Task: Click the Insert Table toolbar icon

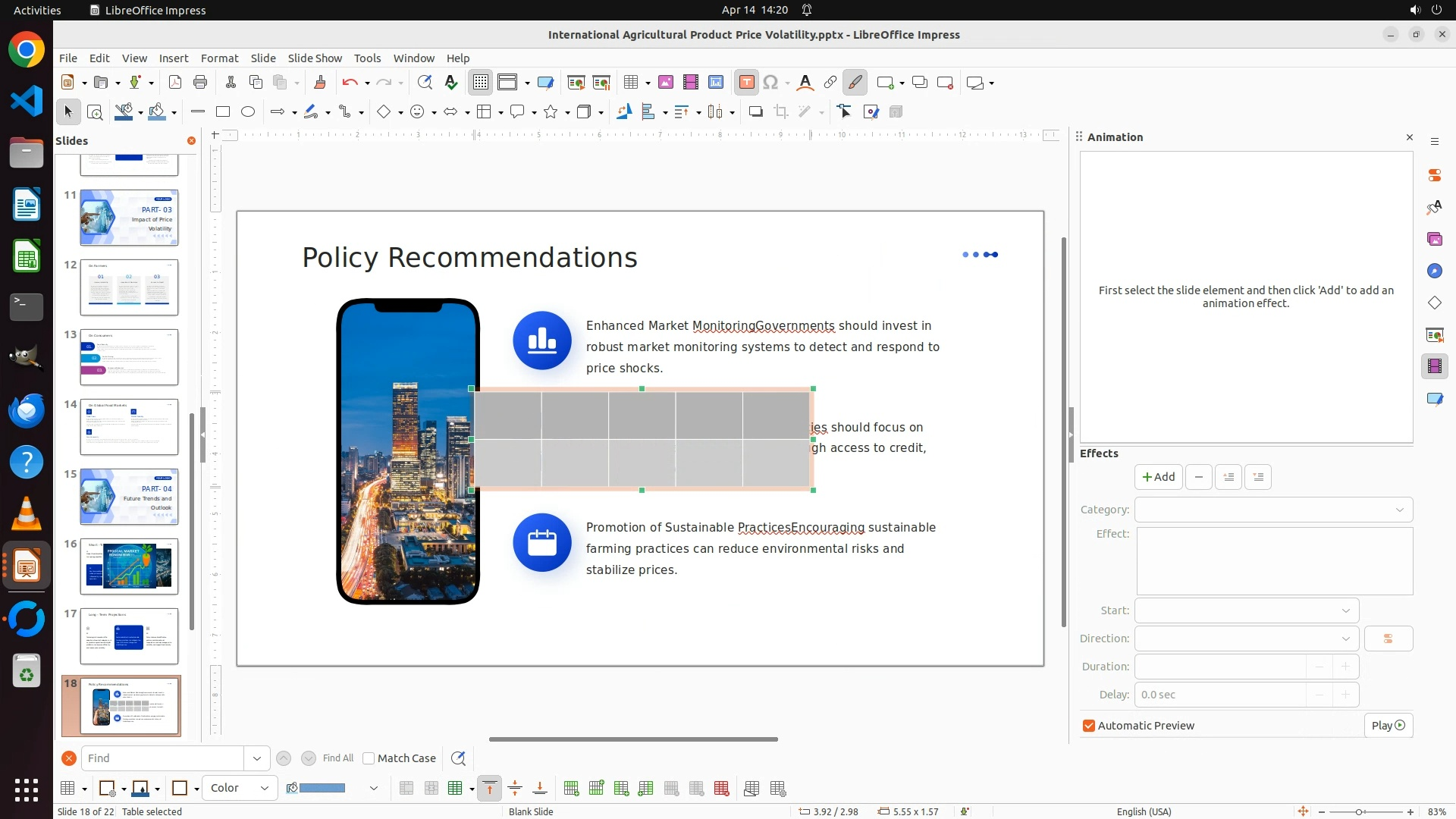Action: coord(629,83)
